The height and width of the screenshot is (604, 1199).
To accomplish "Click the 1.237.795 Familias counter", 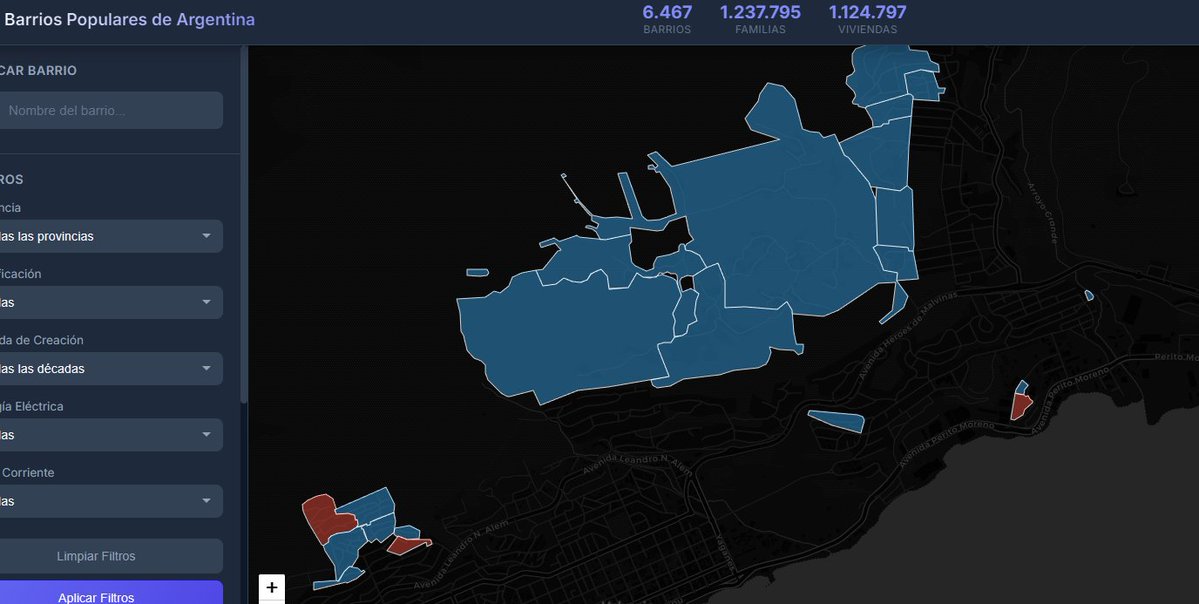I will point(760,19).
